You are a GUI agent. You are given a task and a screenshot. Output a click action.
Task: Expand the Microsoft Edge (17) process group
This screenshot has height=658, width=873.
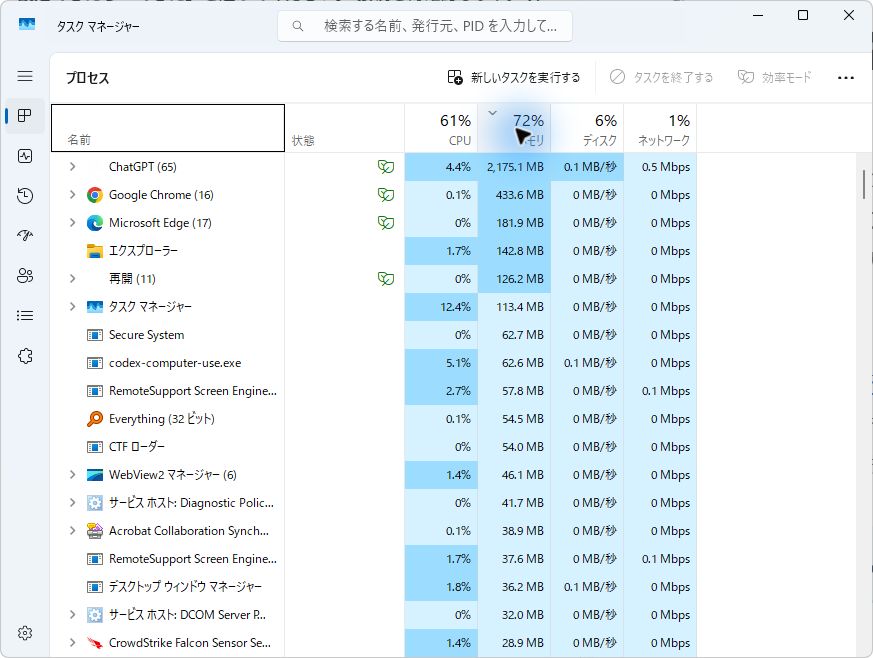tap(72, 223)
